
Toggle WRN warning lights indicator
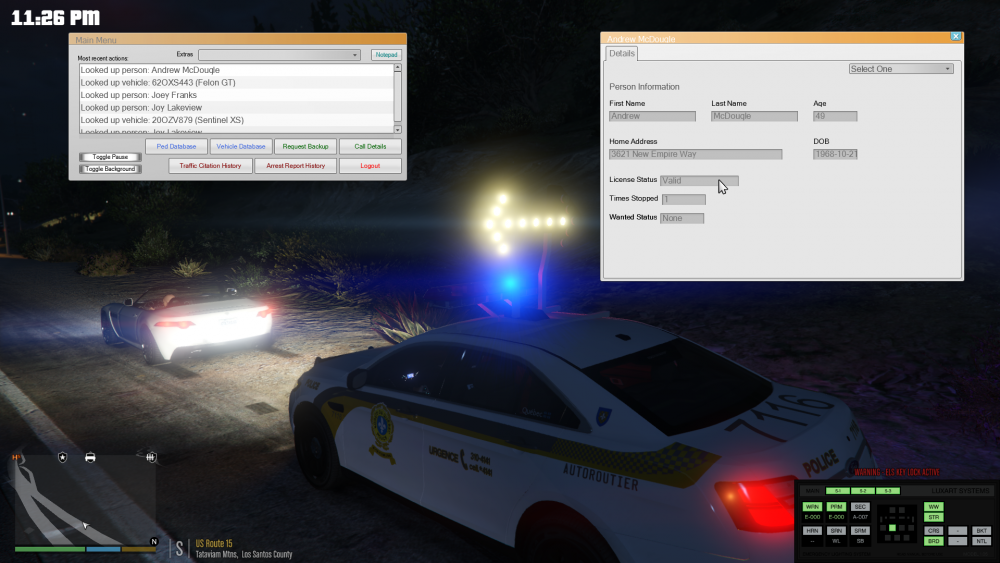click(812, 506)
